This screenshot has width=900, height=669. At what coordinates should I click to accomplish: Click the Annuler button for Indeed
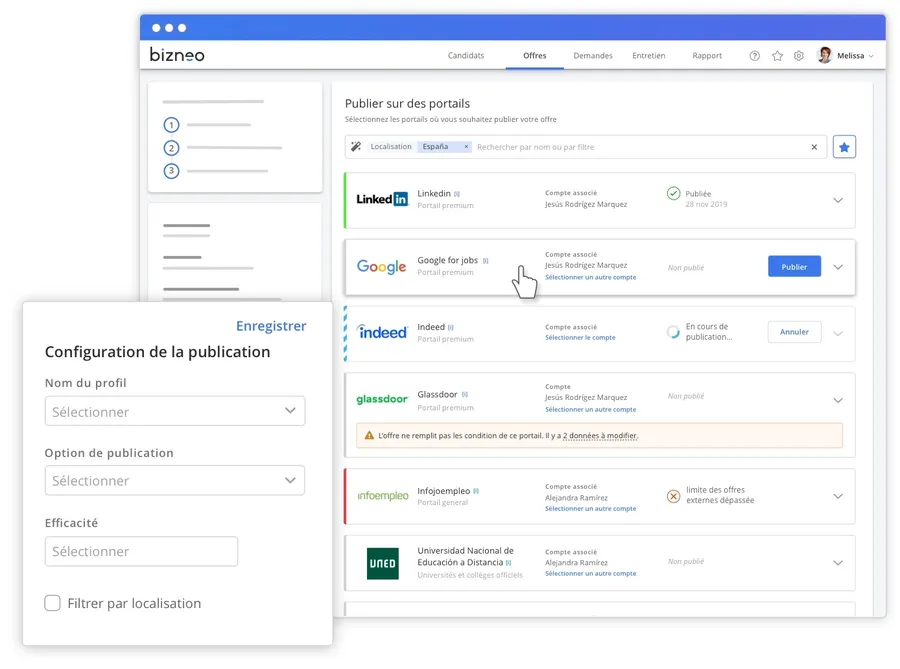click(x=794, y=332)
